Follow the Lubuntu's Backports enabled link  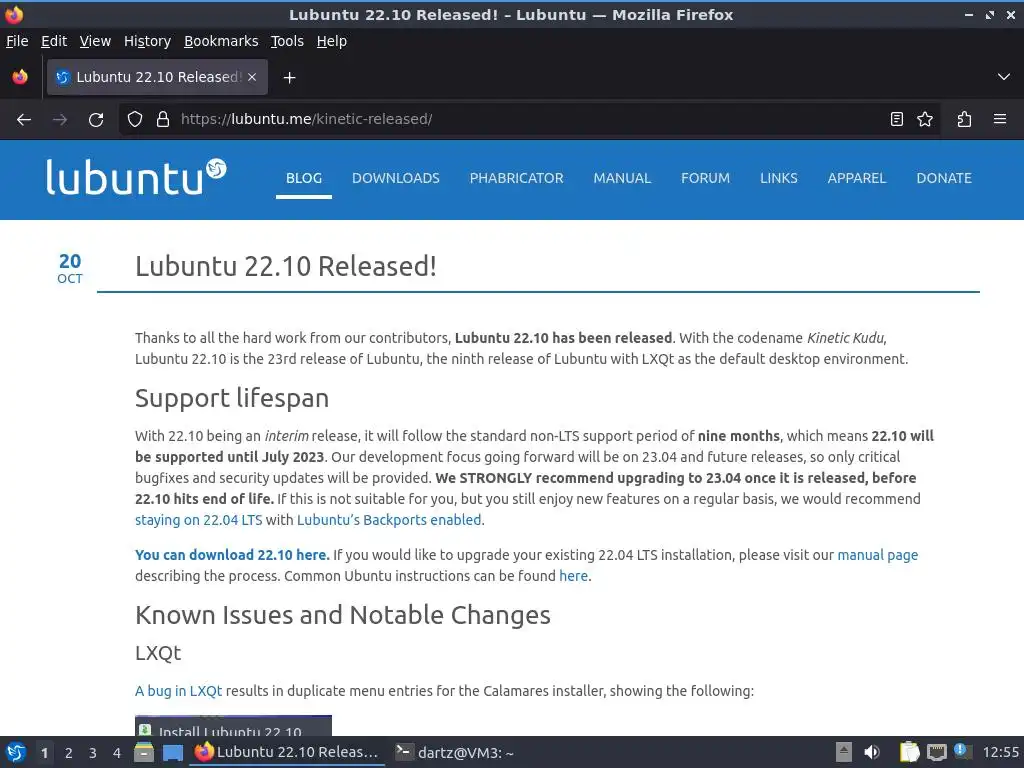click(389, 520)
